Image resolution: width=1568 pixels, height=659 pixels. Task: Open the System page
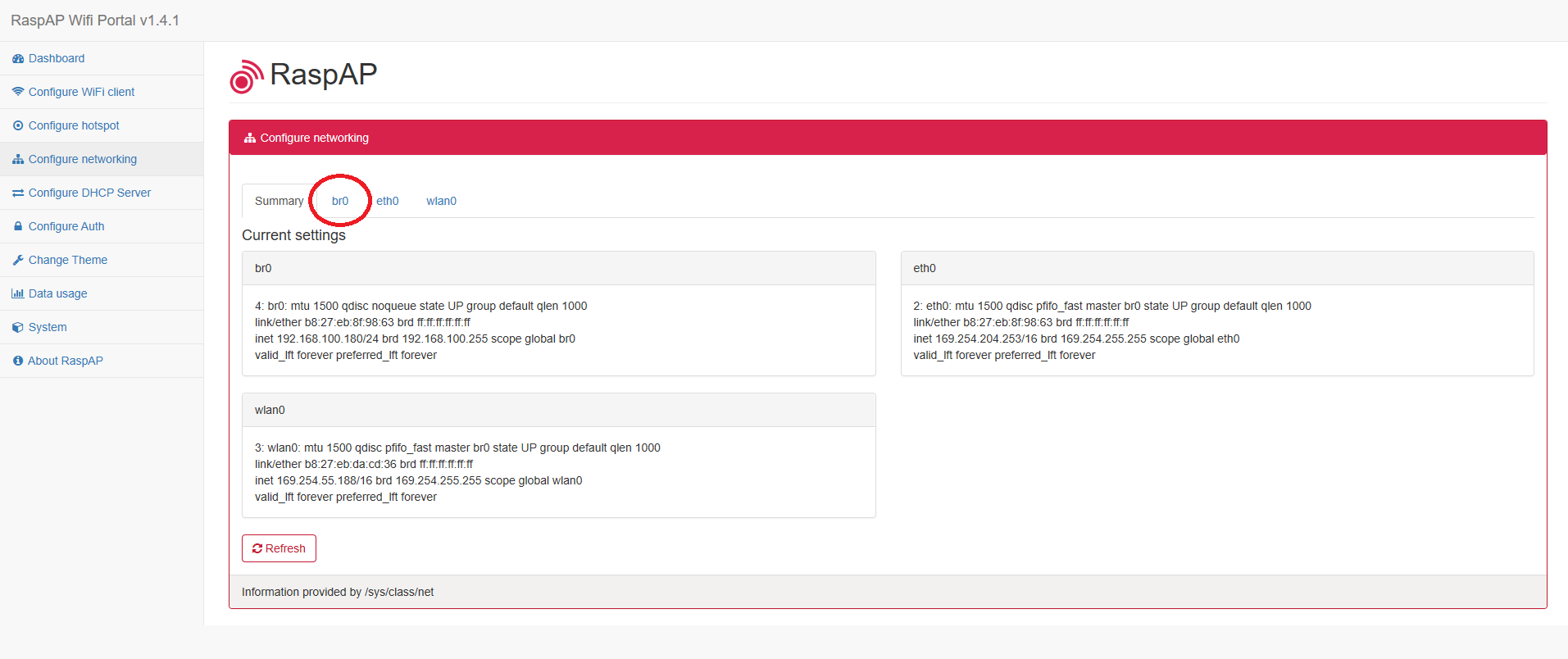[x=48, y=327]
